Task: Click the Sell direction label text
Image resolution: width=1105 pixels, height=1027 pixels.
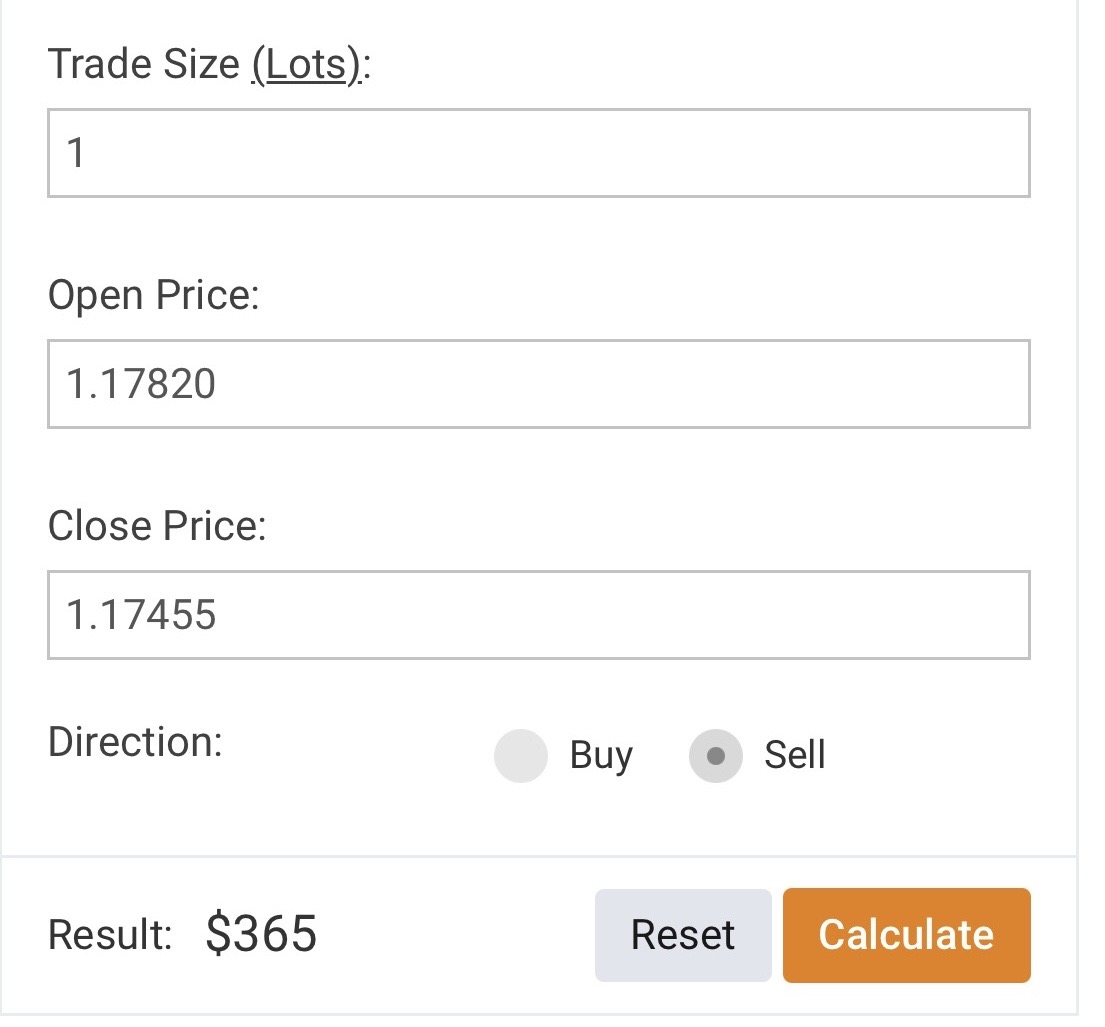Action: coord(795,755)
